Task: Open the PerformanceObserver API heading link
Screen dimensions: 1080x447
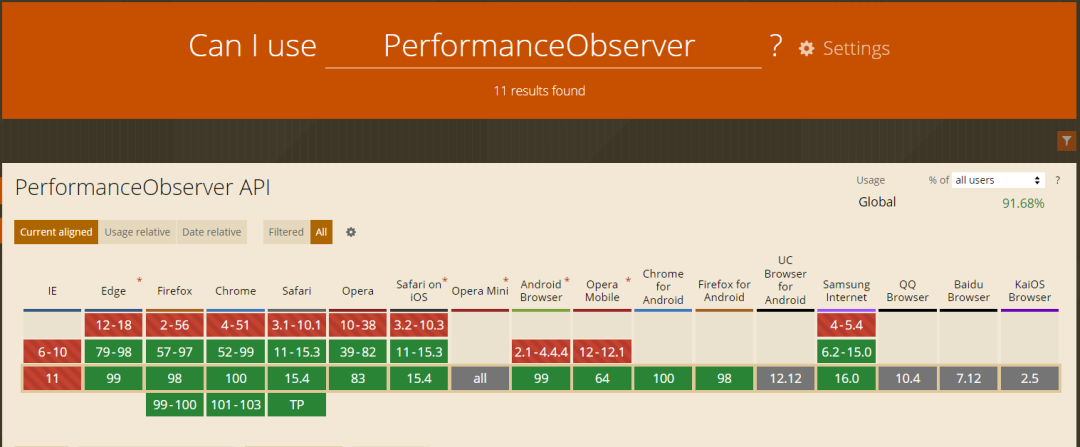Action: [x=143, y=188]
